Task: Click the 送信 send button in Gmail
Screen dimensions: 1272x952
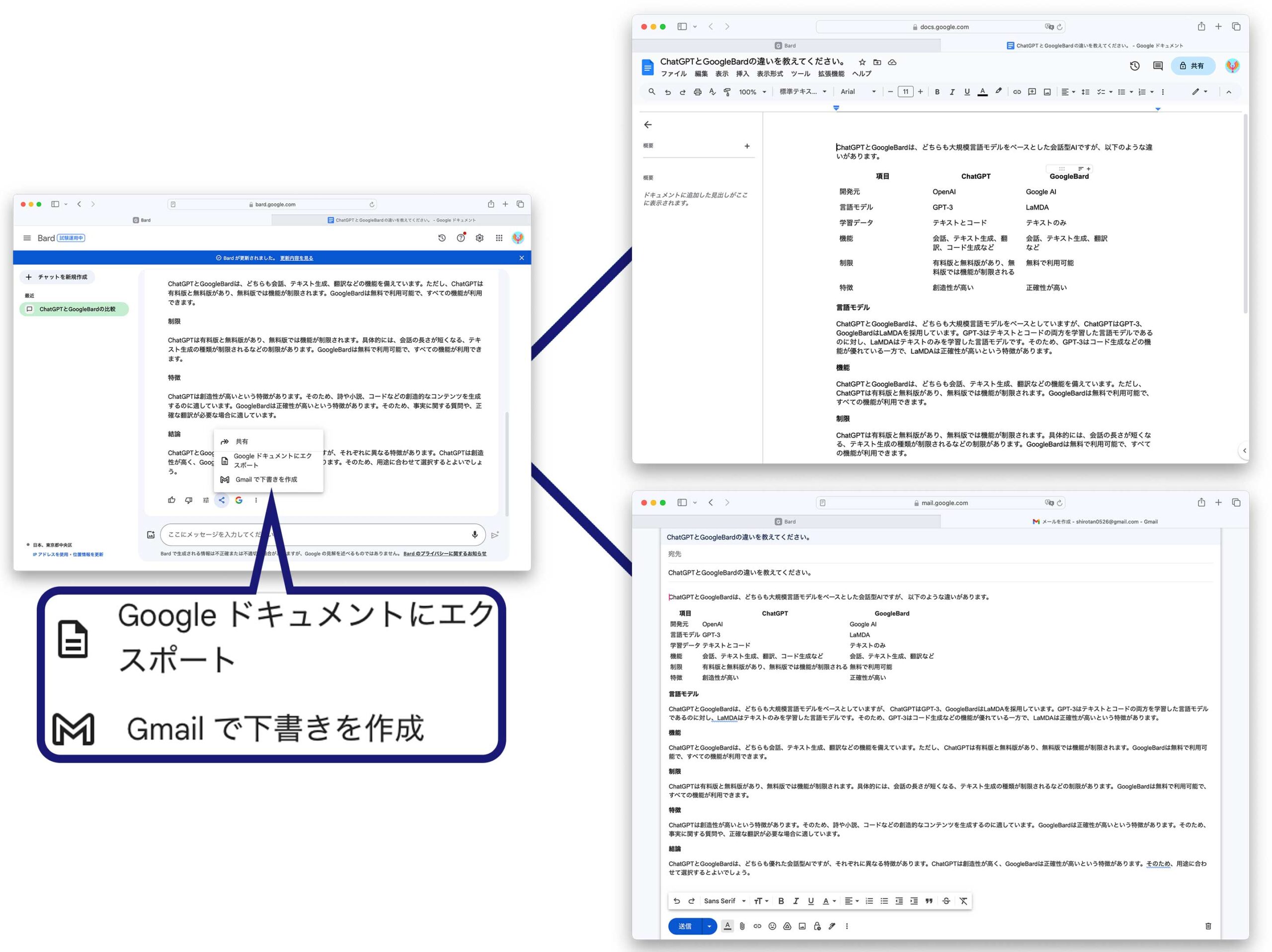Action: point(685,926)
